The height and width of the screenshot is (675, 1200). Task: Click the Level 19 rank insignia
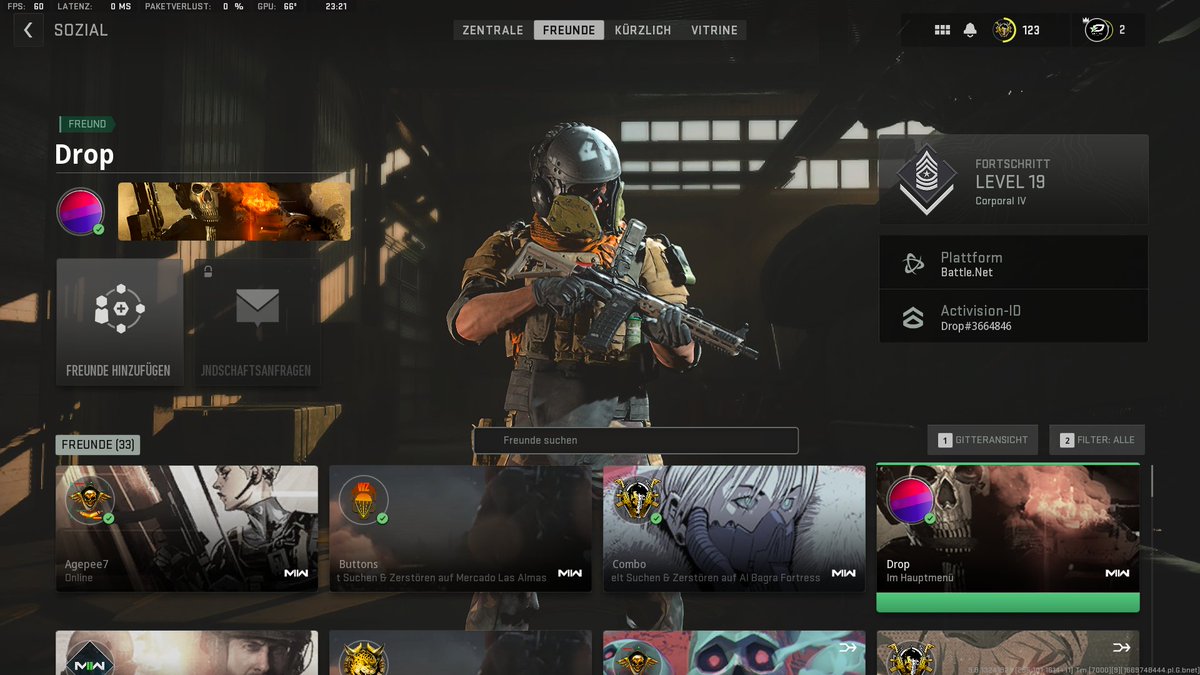coord(926,181)
